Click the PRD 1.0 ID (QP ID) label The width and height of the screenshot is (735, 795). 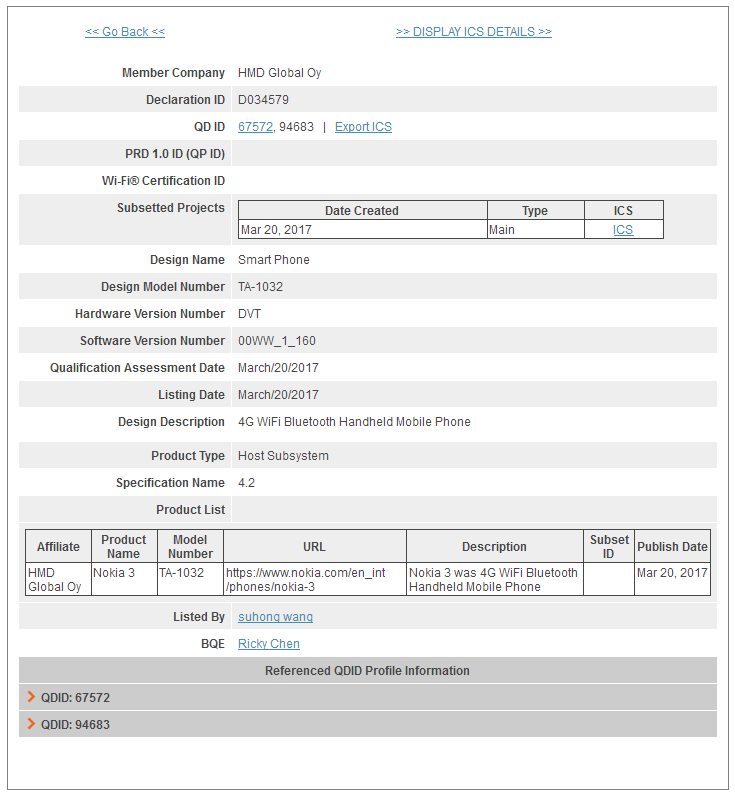(x=175, y=154)
